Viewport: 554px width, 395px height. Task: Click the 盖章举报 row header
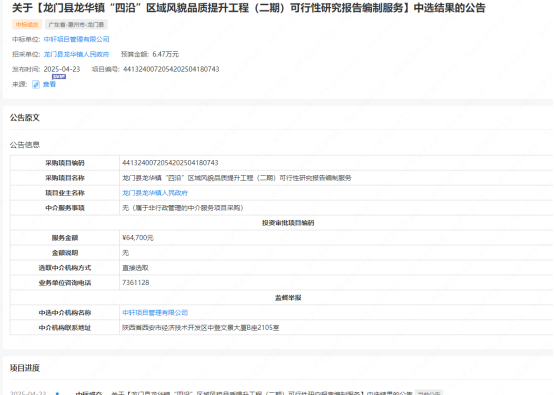point(288,298)
